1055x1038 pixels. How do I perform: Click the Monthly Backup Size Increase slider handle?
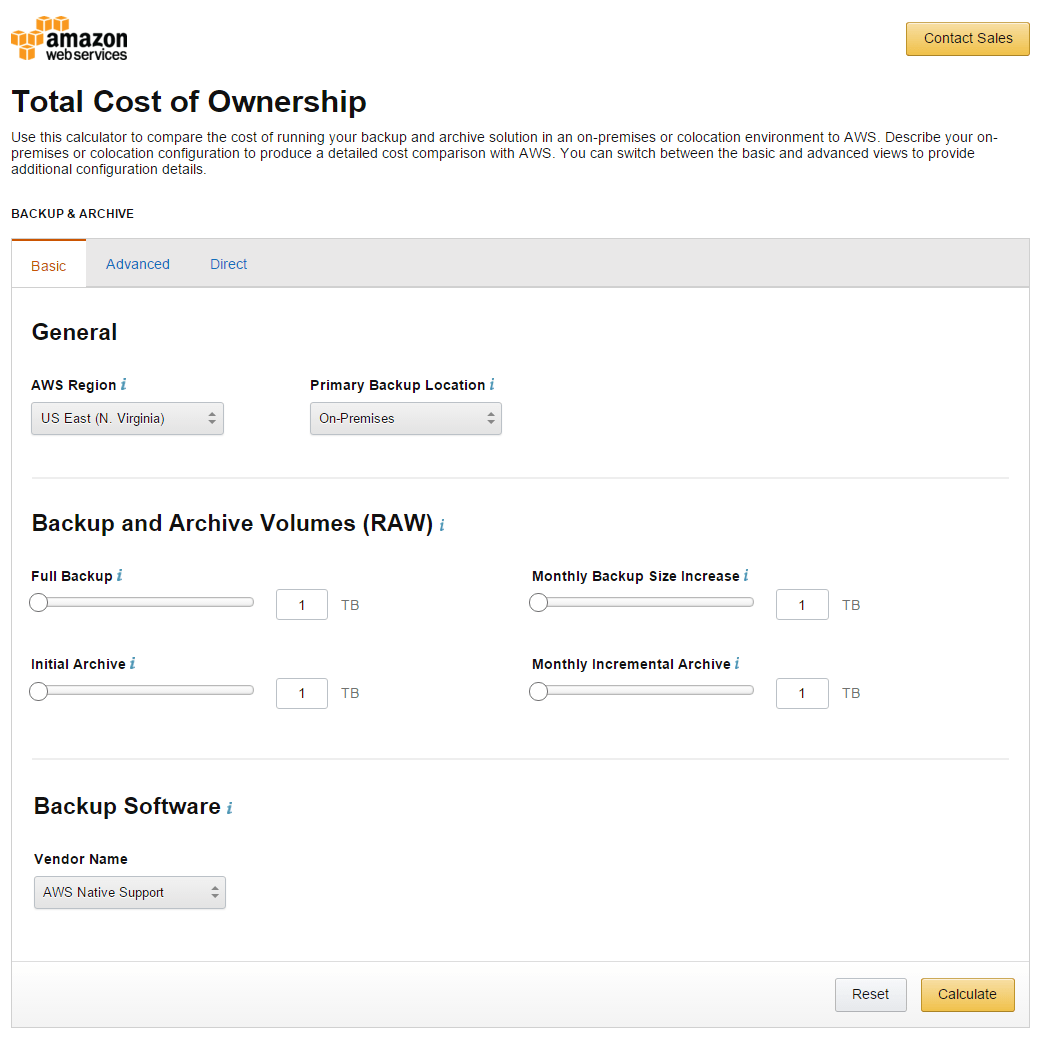(x=538, y=603)
